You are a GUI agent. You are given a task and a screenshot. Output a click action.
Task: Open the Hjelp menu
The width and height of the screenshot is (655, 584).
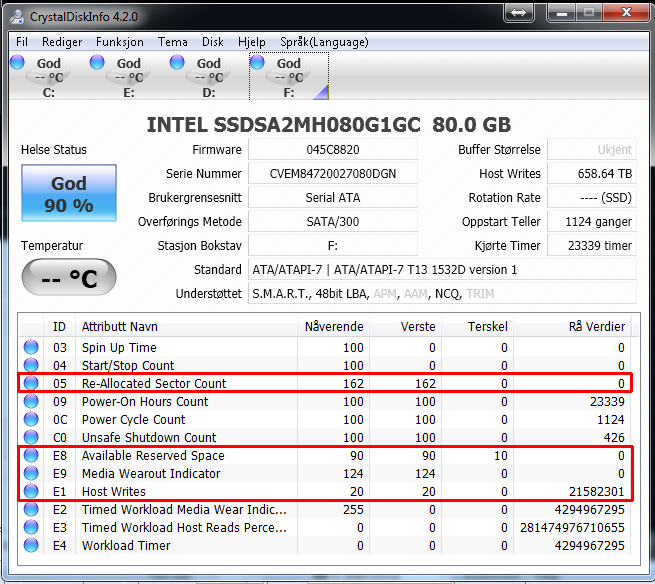(x=251, y=42)
